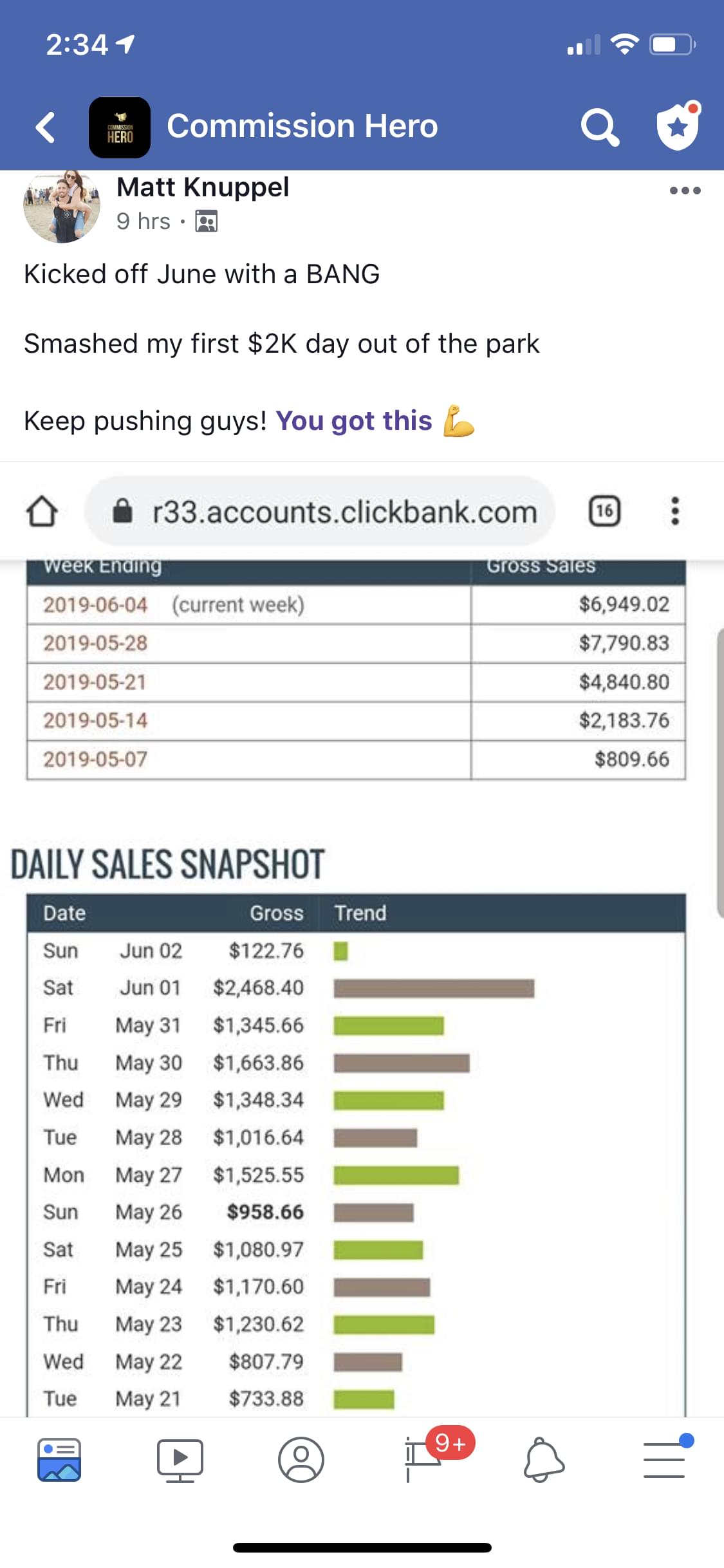This screenshot has width=724, height=1568.
Task: Tap the Jun 01 trend bar
Action: 434,988
